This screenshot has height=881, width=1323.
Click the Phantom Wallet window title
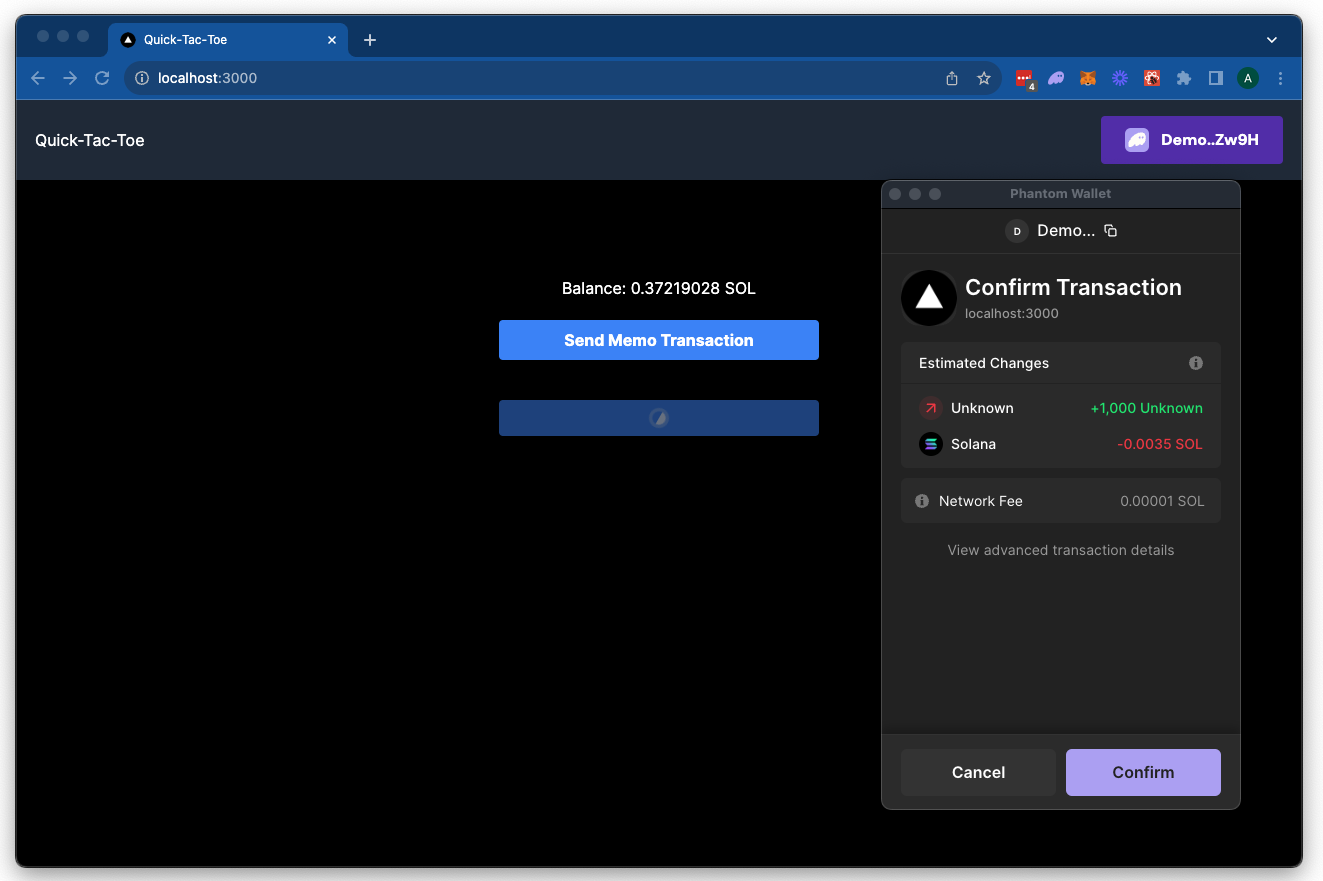pyautogui.click(x=1061, y=194)
